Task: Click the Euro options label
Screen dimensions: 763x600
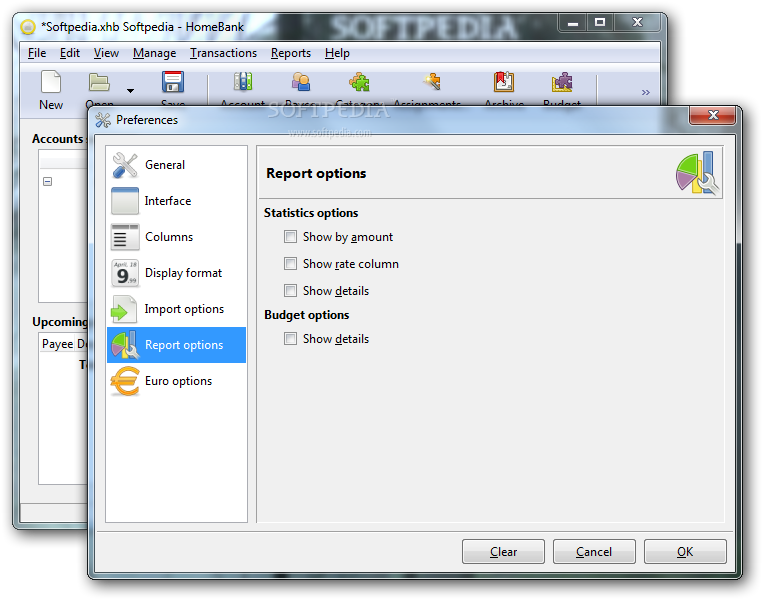Action: click(179, 381)
